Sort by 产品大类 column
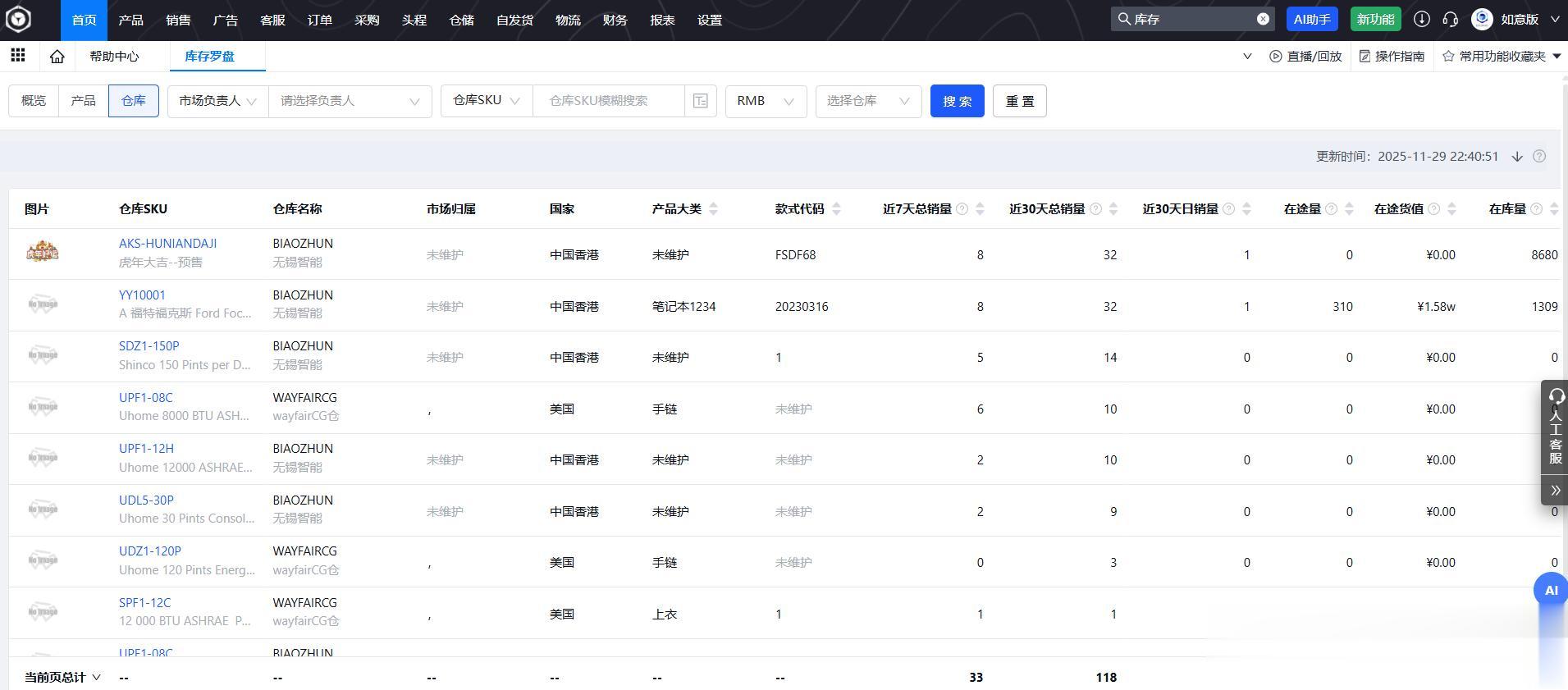 [713, 209]
